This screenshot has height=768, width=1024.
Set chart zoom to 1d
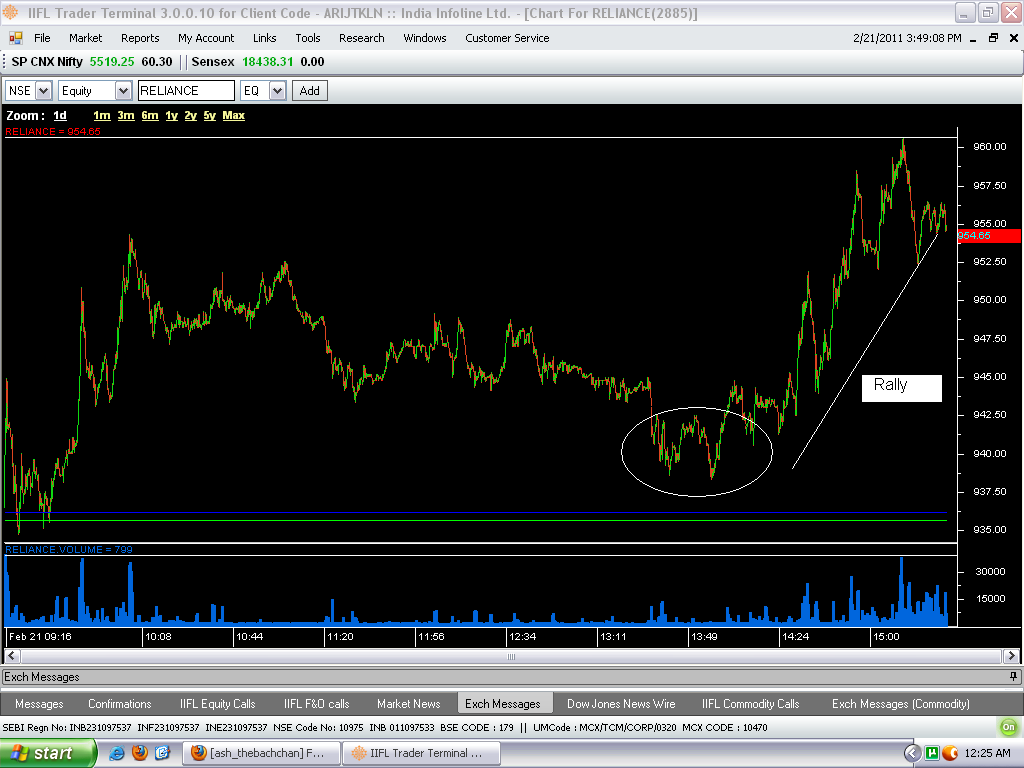click(x=60, y=116)
